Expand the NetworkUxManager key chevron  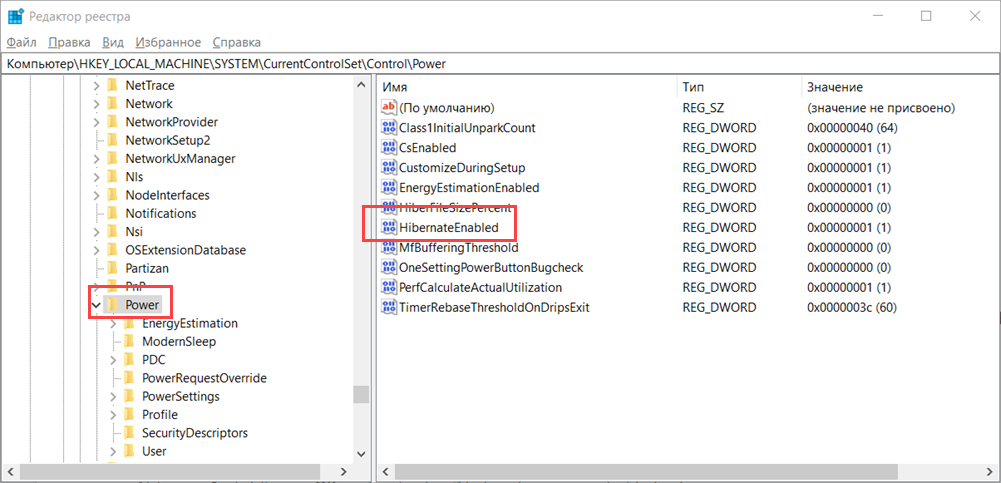tap(96, 159)
